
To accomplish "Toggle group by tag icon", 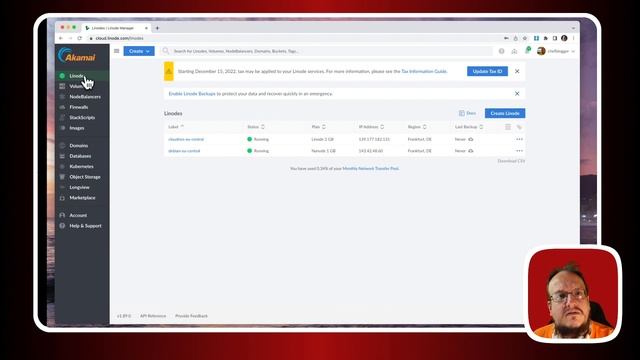I will tap(519, 127).
